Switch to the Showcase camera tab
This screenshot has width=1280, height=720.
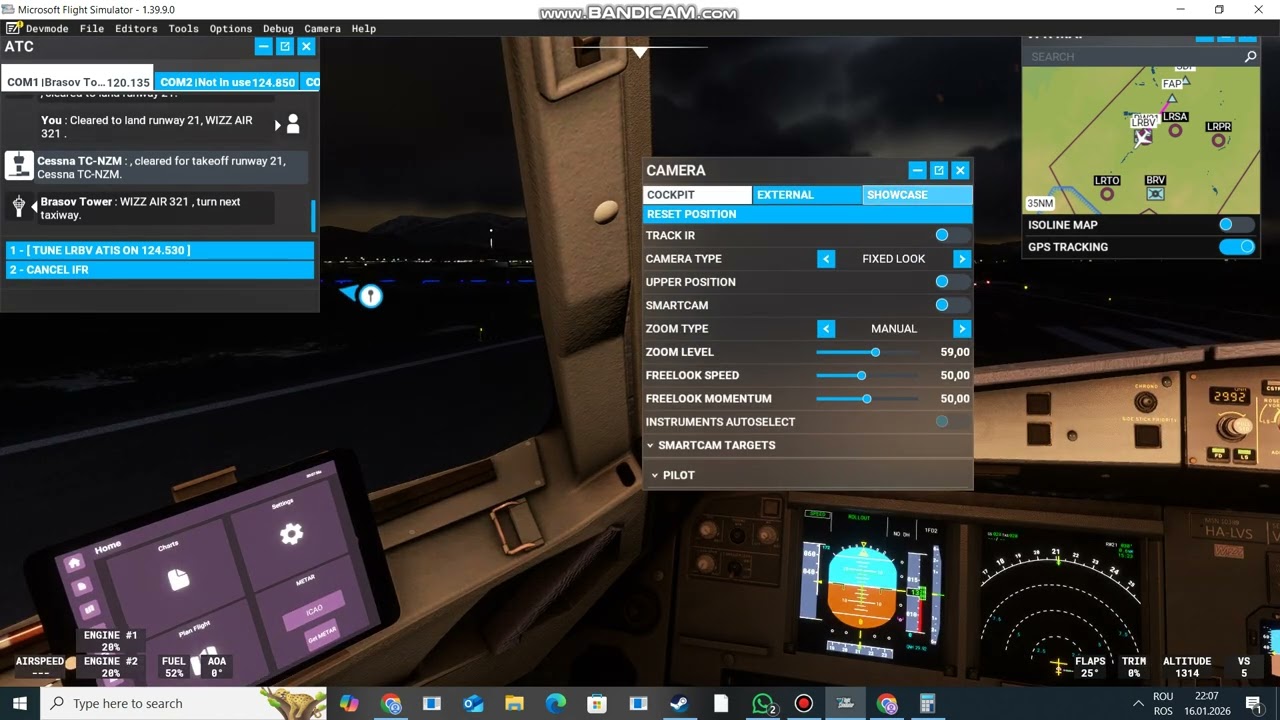point(917,195)
